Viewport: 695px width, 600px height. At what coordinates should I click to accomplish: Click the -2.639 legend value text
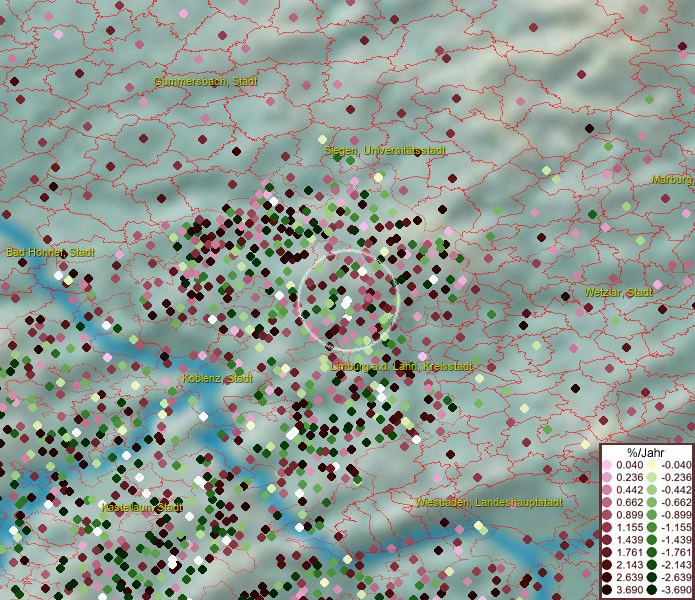coord(676,577)
